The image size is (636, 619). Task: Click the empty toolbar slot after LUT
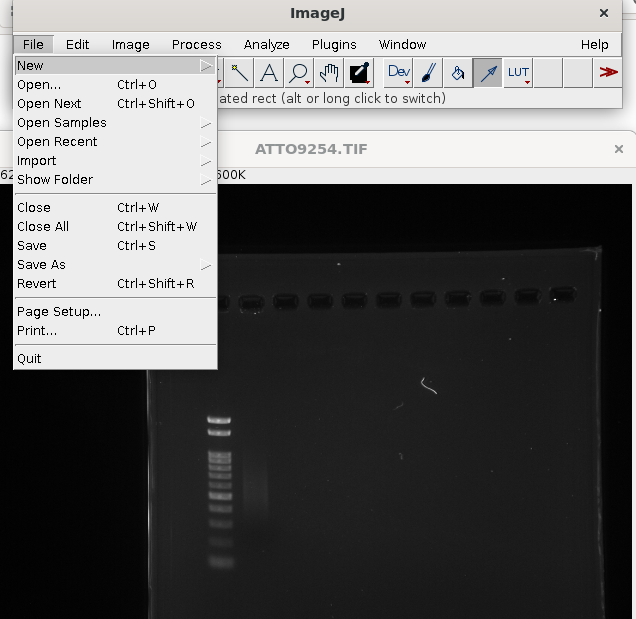548,73
